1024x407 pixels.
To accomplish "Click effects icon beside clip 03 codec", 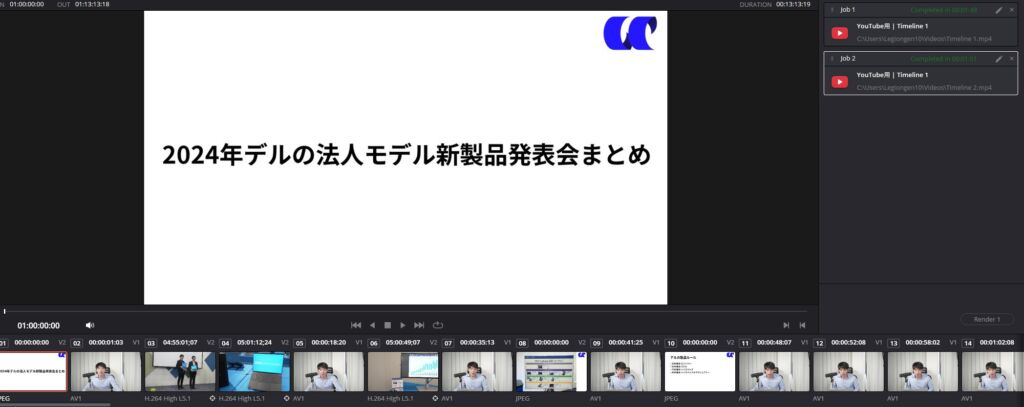I will pos(212,398).
